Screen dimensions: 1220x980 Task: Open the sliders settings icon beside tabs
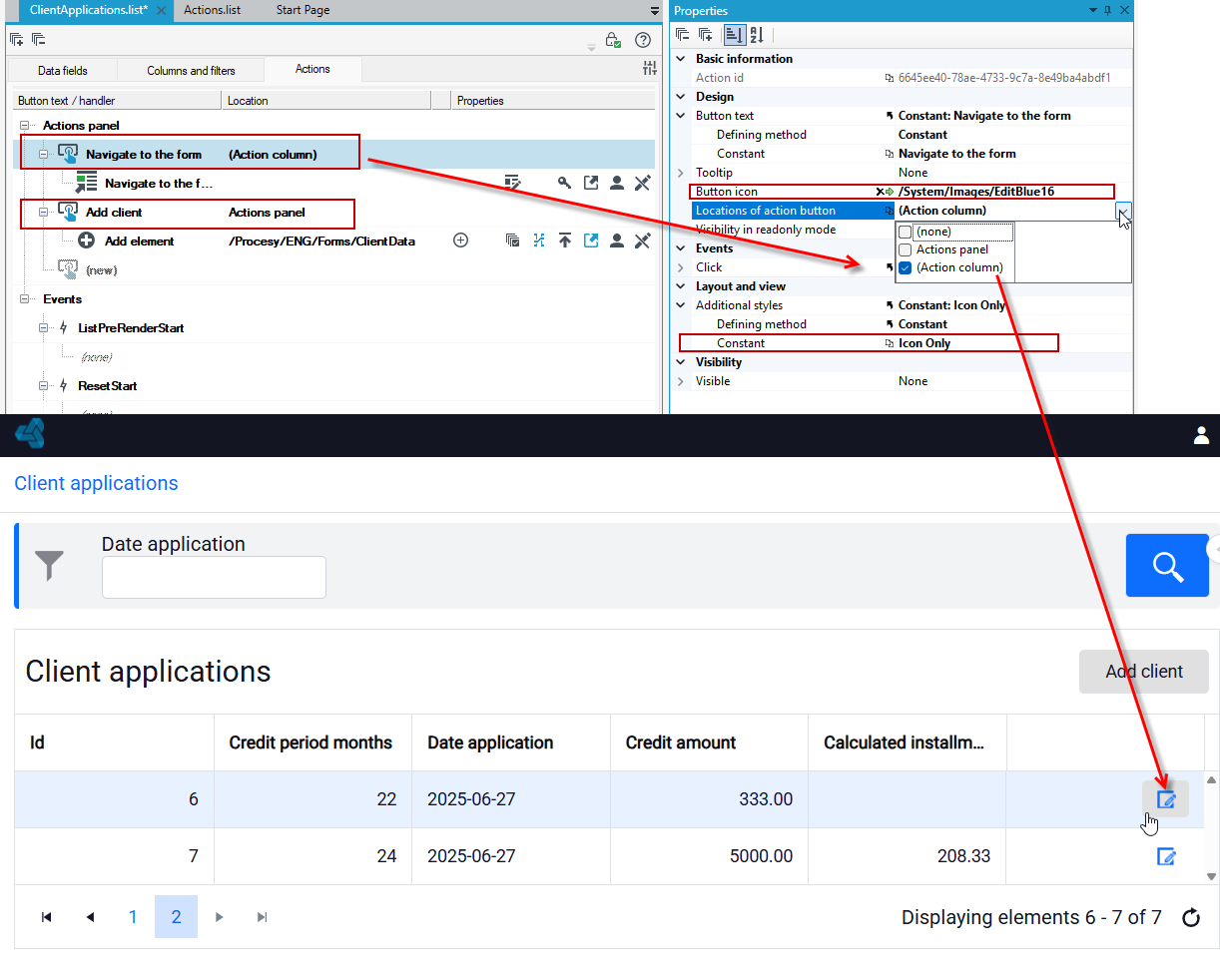pos(650,68)
